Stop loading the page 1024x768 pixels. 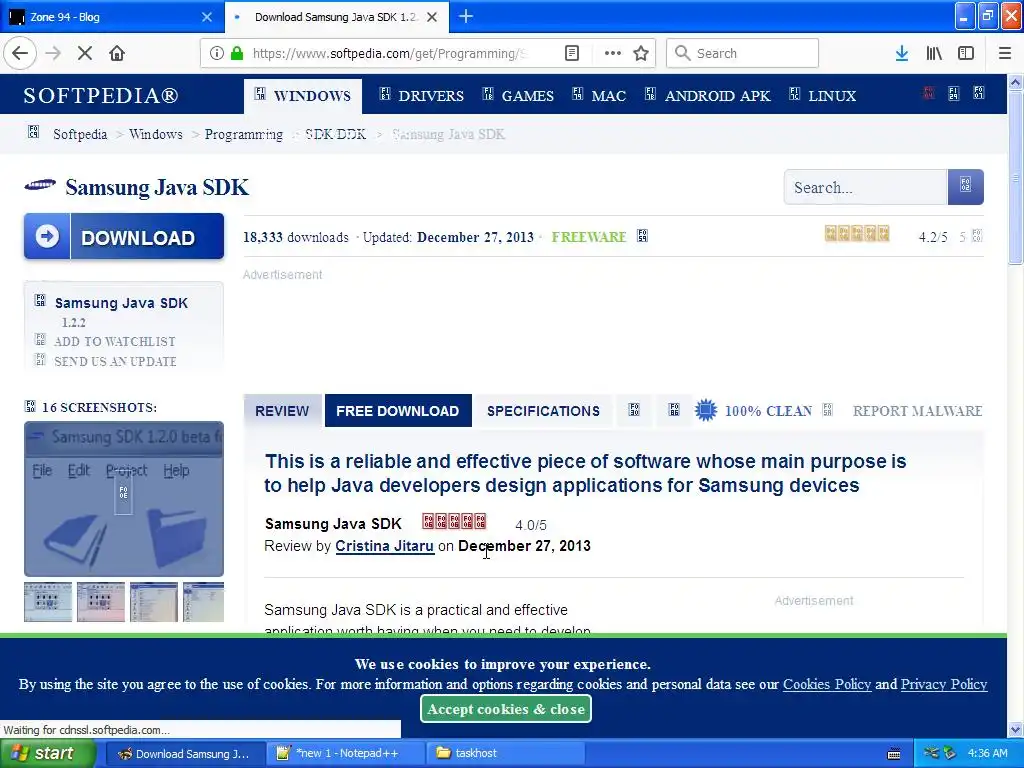point(85,53)
